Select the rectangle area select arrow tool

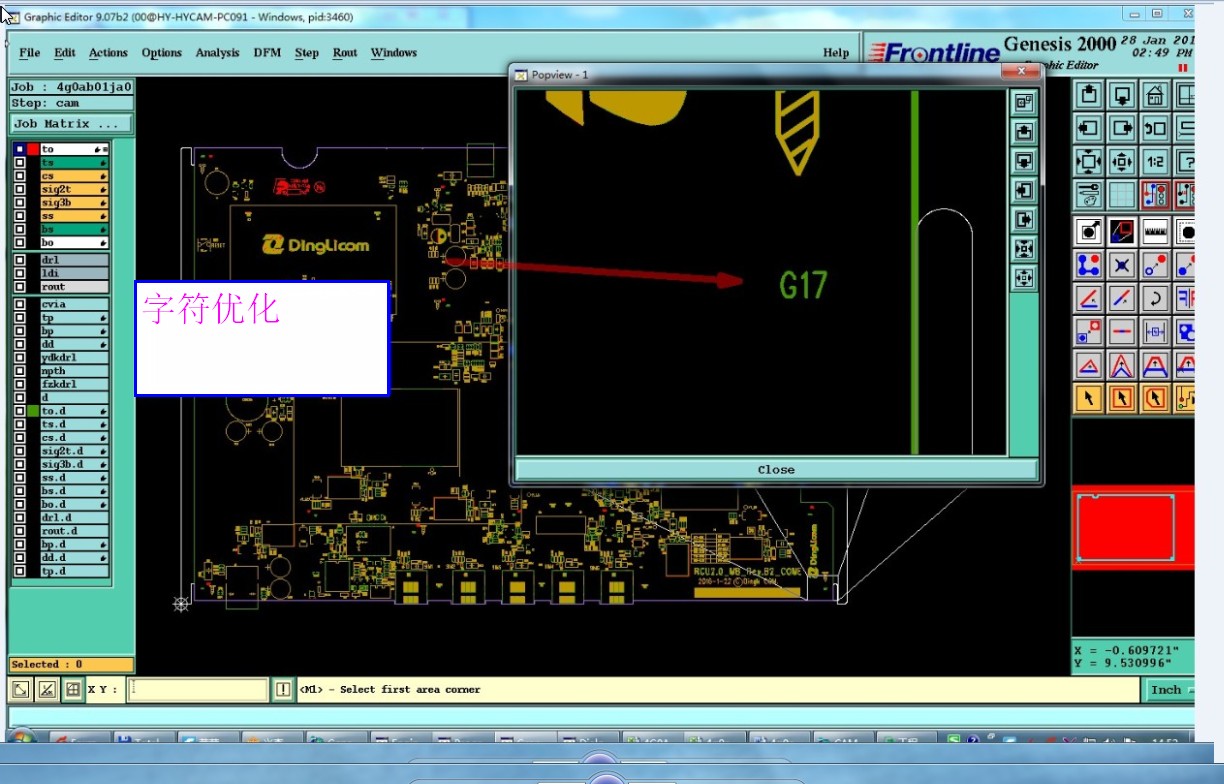(x=1121, y=398)
